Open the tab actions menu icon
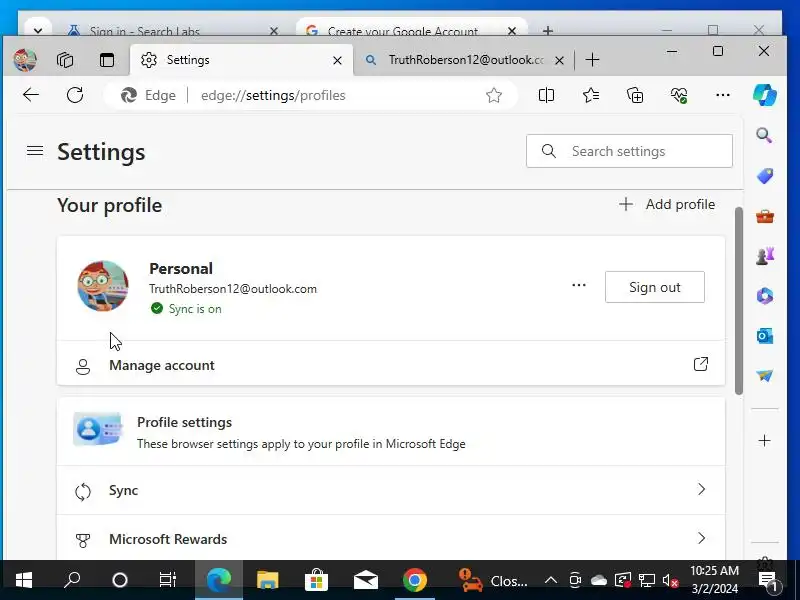 [x=107, y=60]
